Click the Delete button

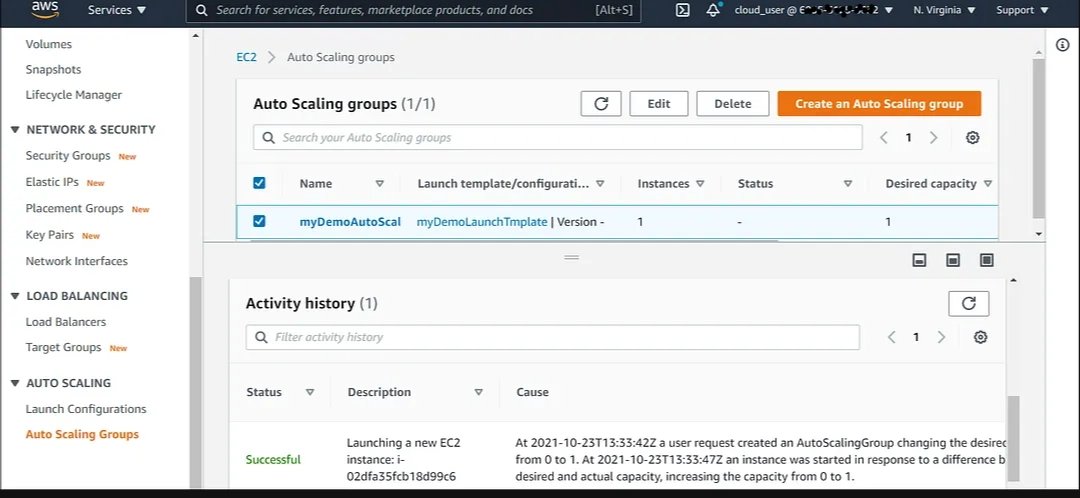click(733, 103)
